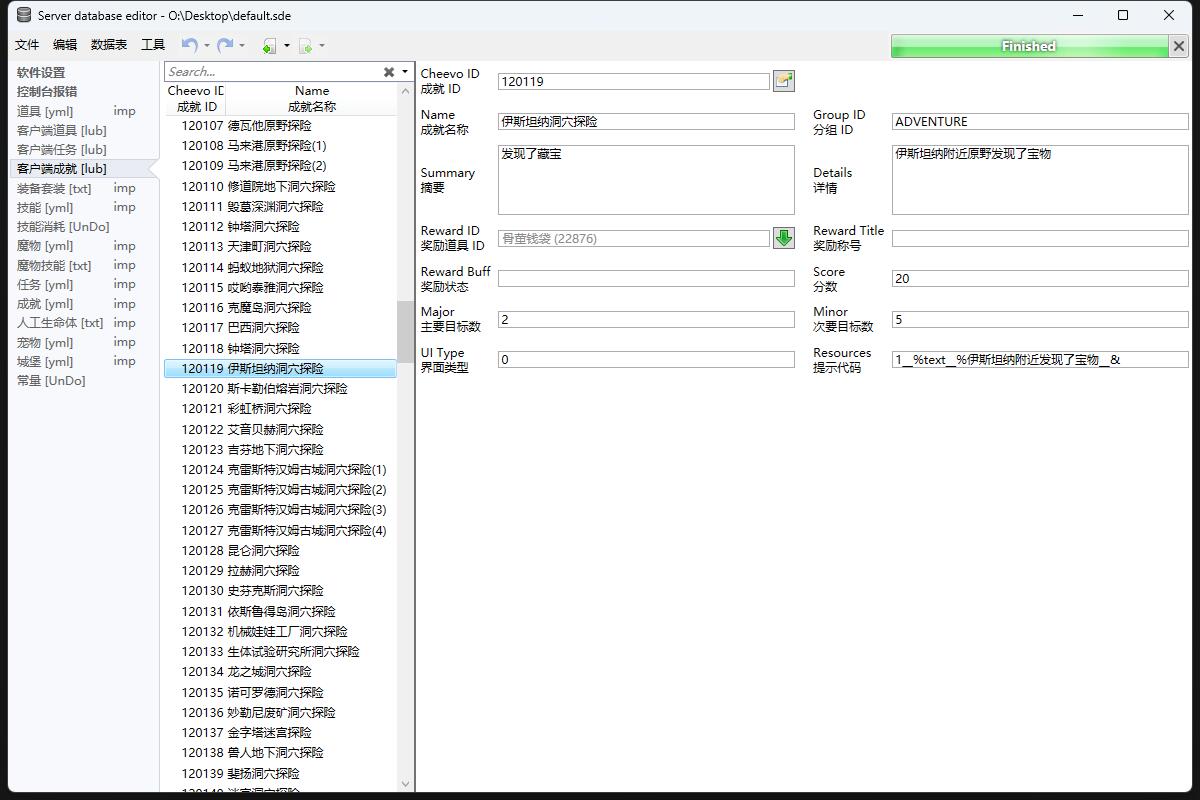Click the list scrollbar down arrow

405,784
